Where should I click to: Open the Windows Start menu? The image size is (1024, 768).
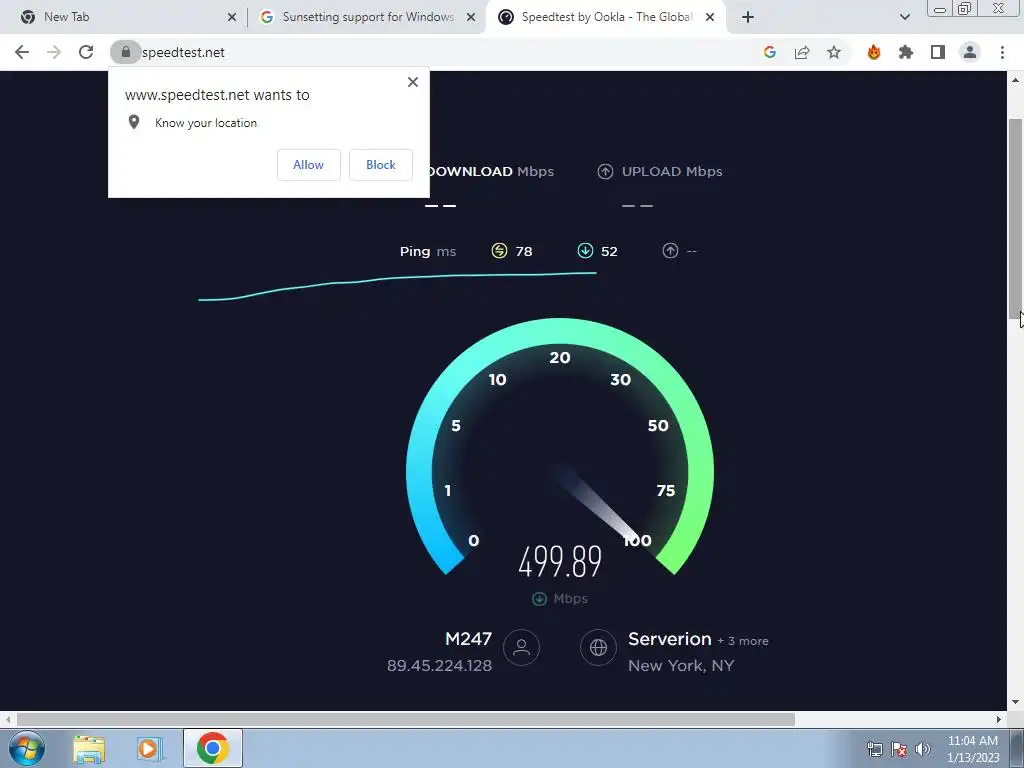pos(27,748)
